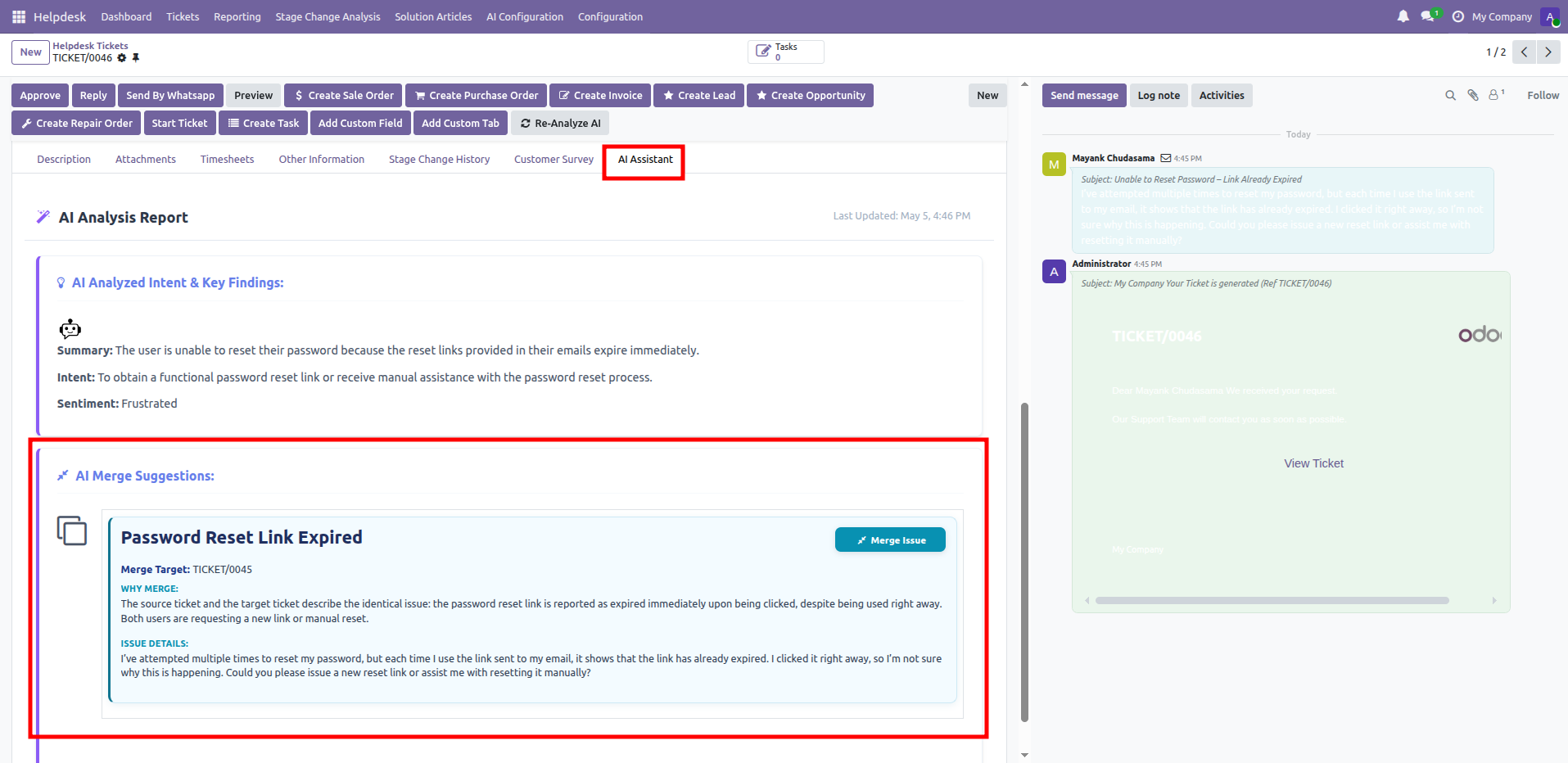This screenshot has height=763, width=1568.
Task: Open the Reporting menu
Action: [237, 16]
